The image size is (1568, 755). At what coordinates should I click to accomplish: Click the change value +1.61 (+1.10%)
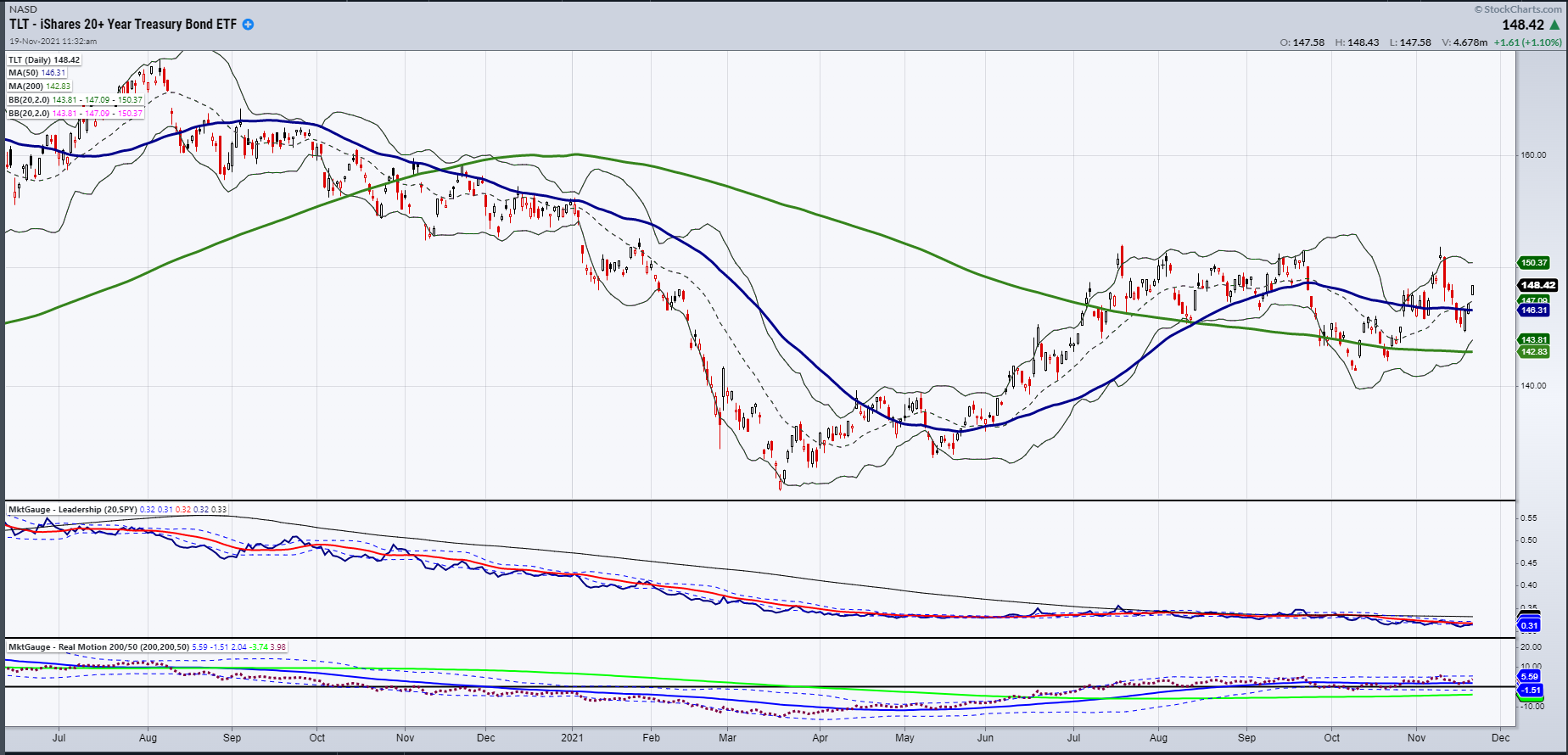pos(1527,42)
